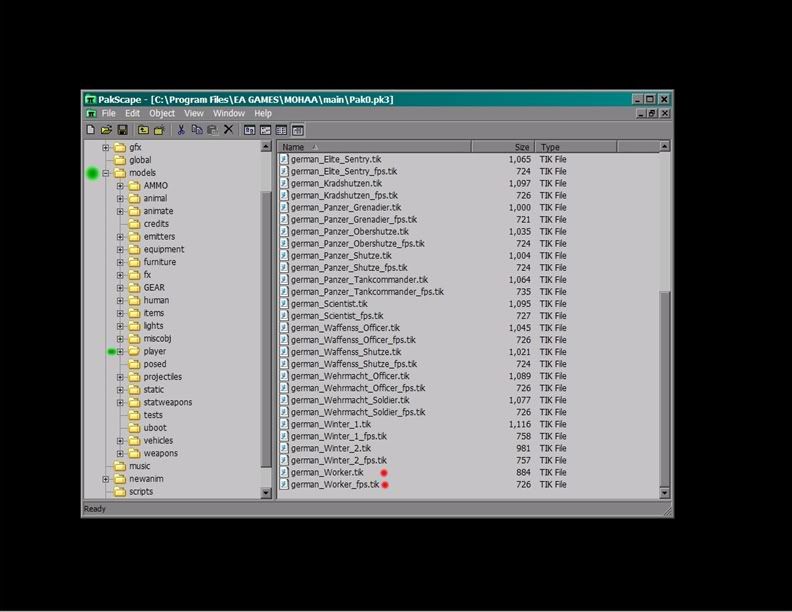
Task: Select german_Elite_Sentry.tik file name
Action: tap(336, 159)
